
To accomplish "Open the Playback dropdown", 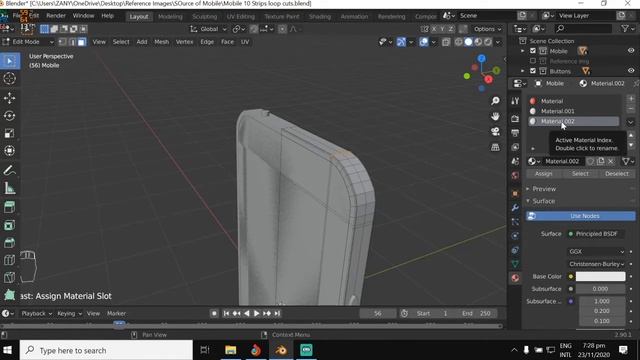I will (x=37, y=313).
